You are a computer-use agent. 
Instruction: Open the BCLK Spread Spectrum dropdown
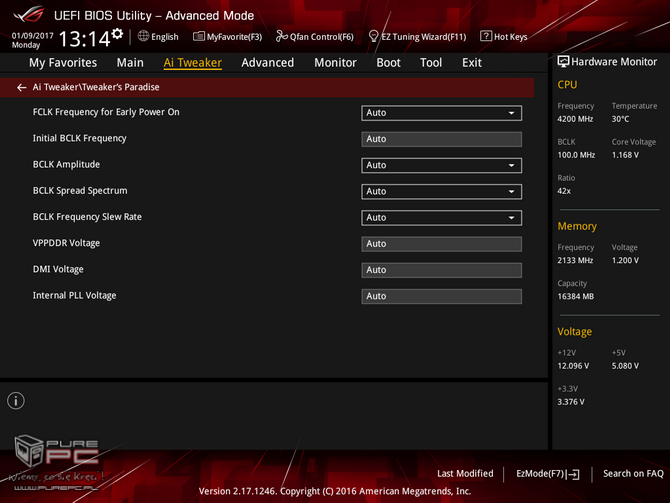(x=441, y=191)
